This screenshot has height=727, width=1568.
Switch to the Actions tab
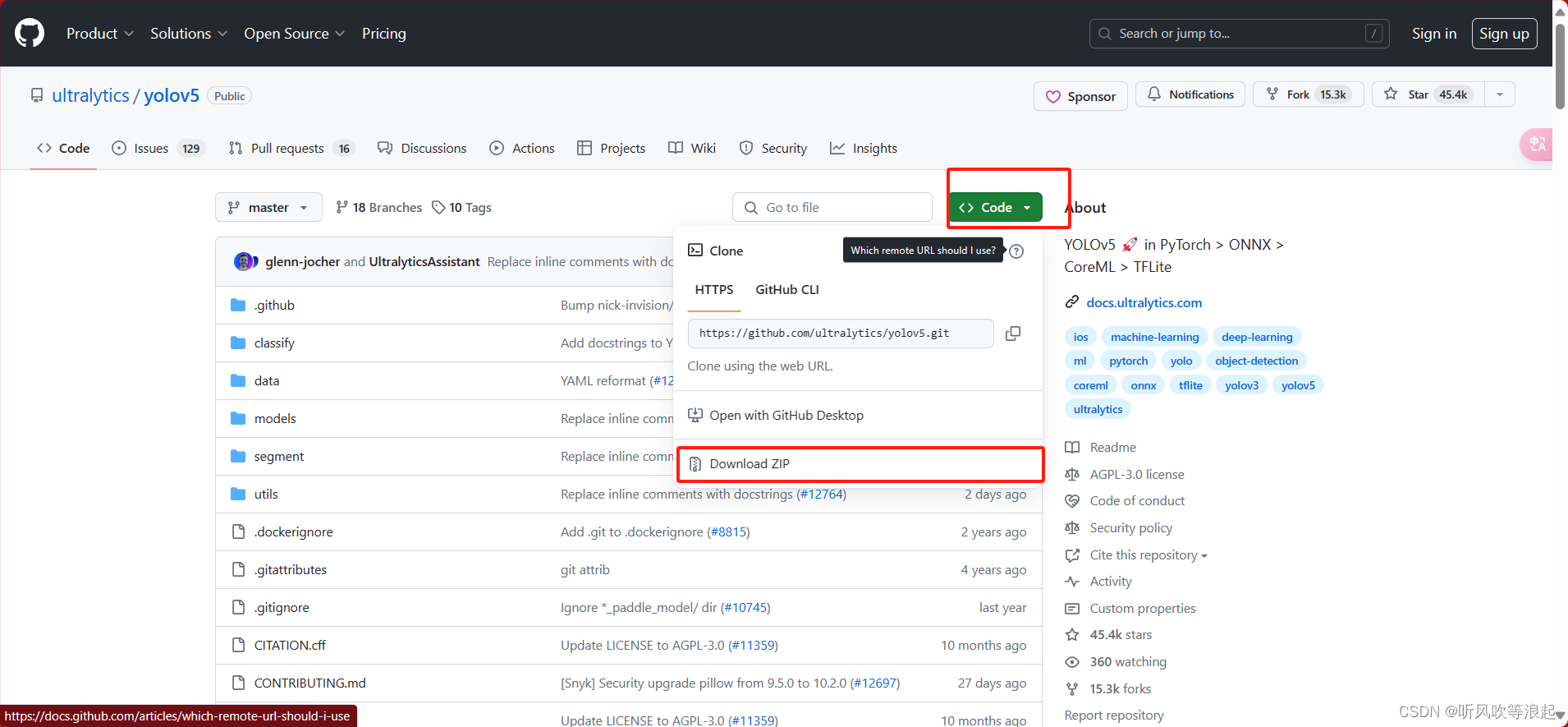click(x=522, y=149)
